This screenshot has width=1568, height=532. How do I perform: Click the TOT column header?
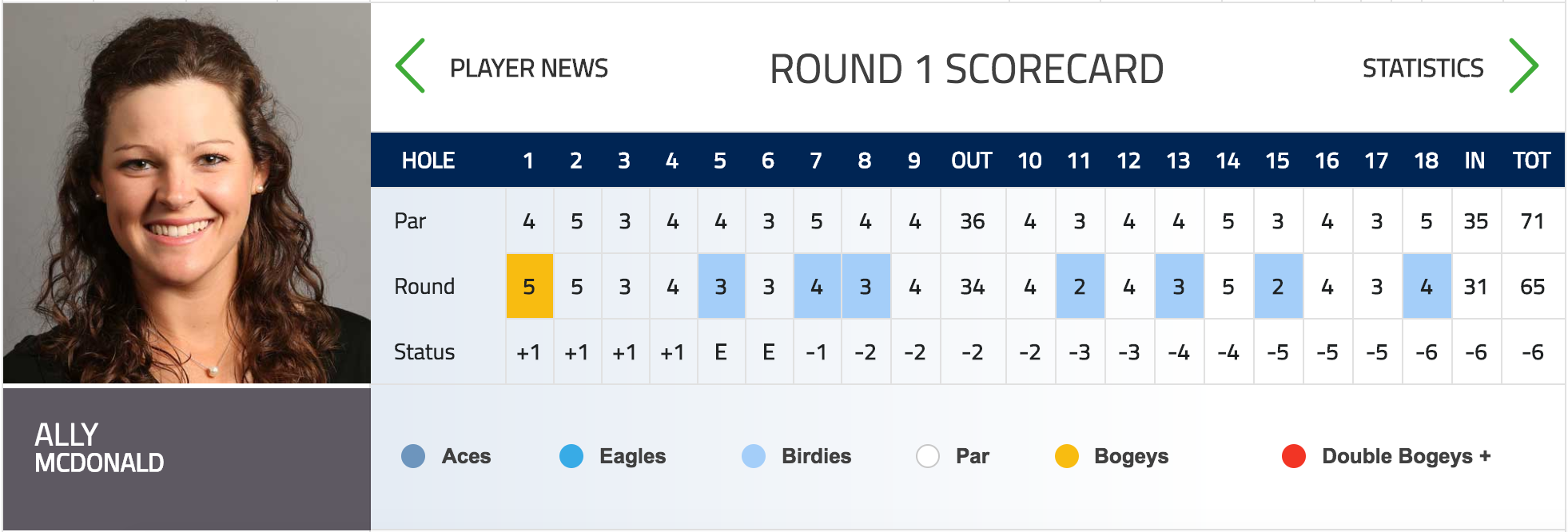click(x=1531, y=161)
